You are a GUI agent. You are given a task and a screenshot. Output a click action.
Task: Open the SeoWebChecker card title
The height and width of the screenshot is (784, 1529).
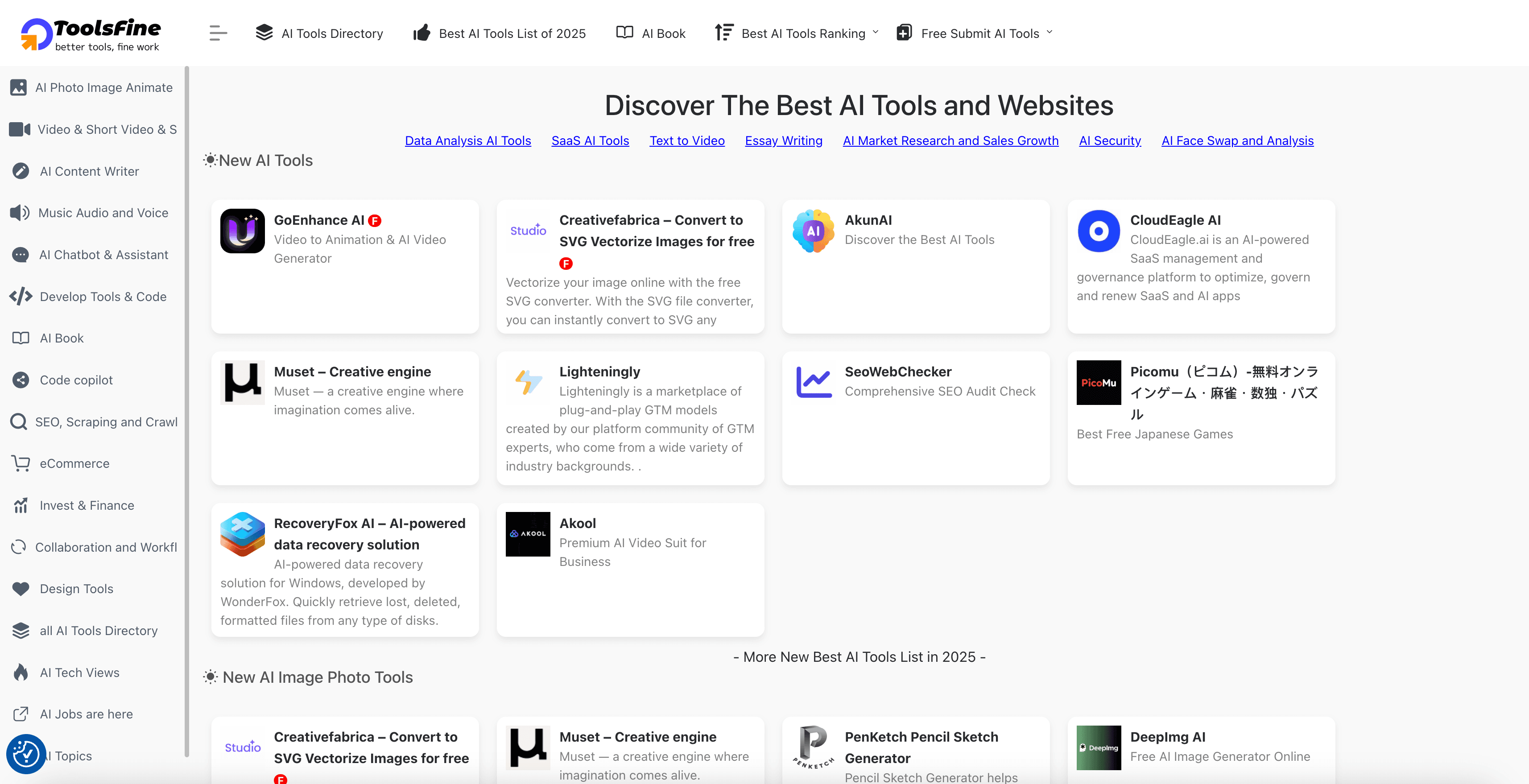coord(898,372)
